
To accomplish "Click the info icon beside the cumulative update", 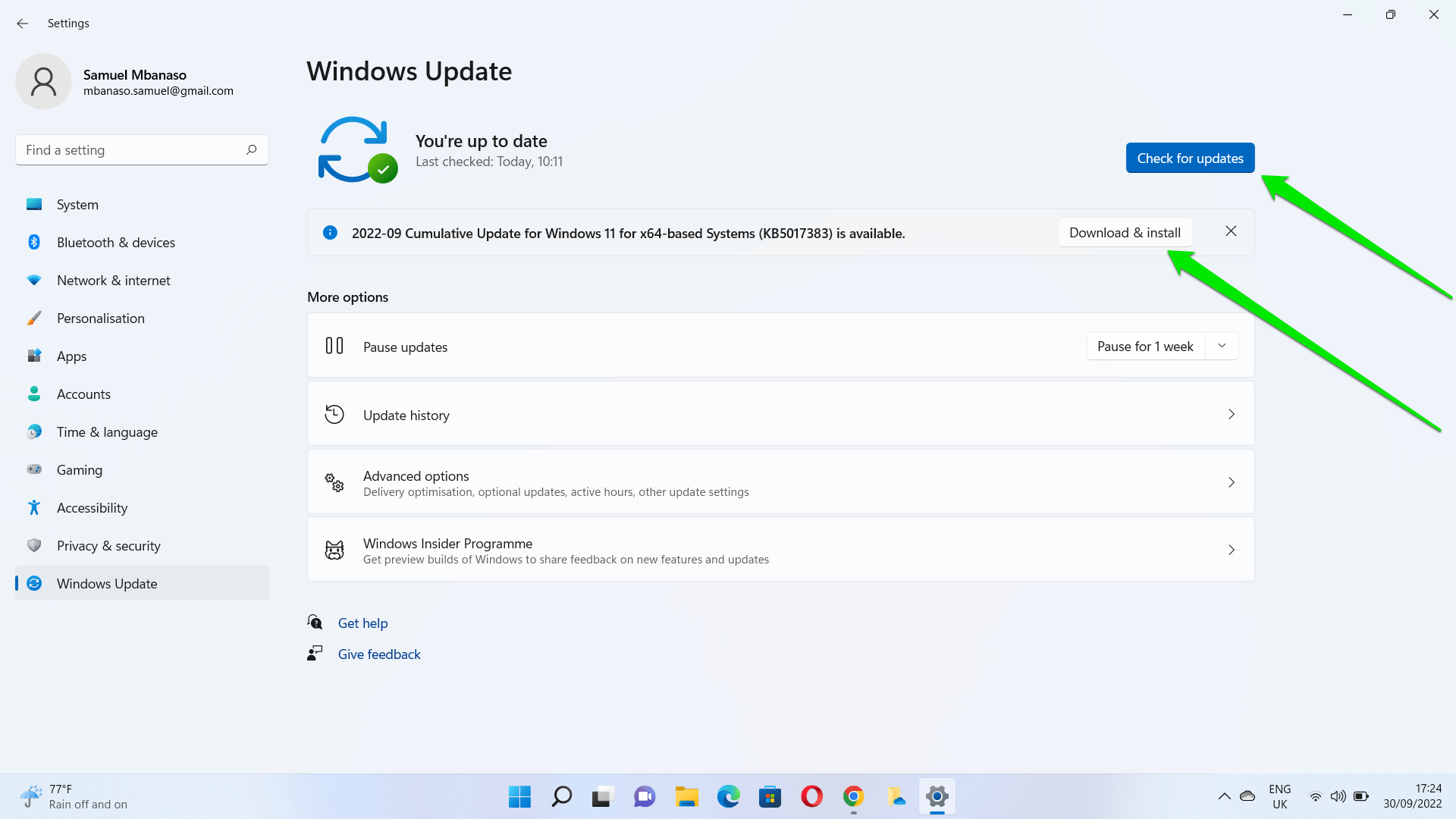I will tap(330, 233).
